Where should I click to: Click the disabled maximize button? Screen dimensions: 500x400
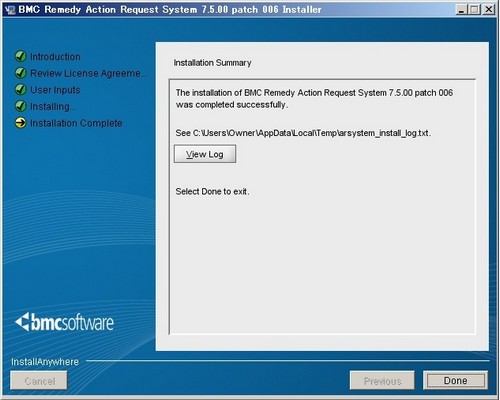474,10
